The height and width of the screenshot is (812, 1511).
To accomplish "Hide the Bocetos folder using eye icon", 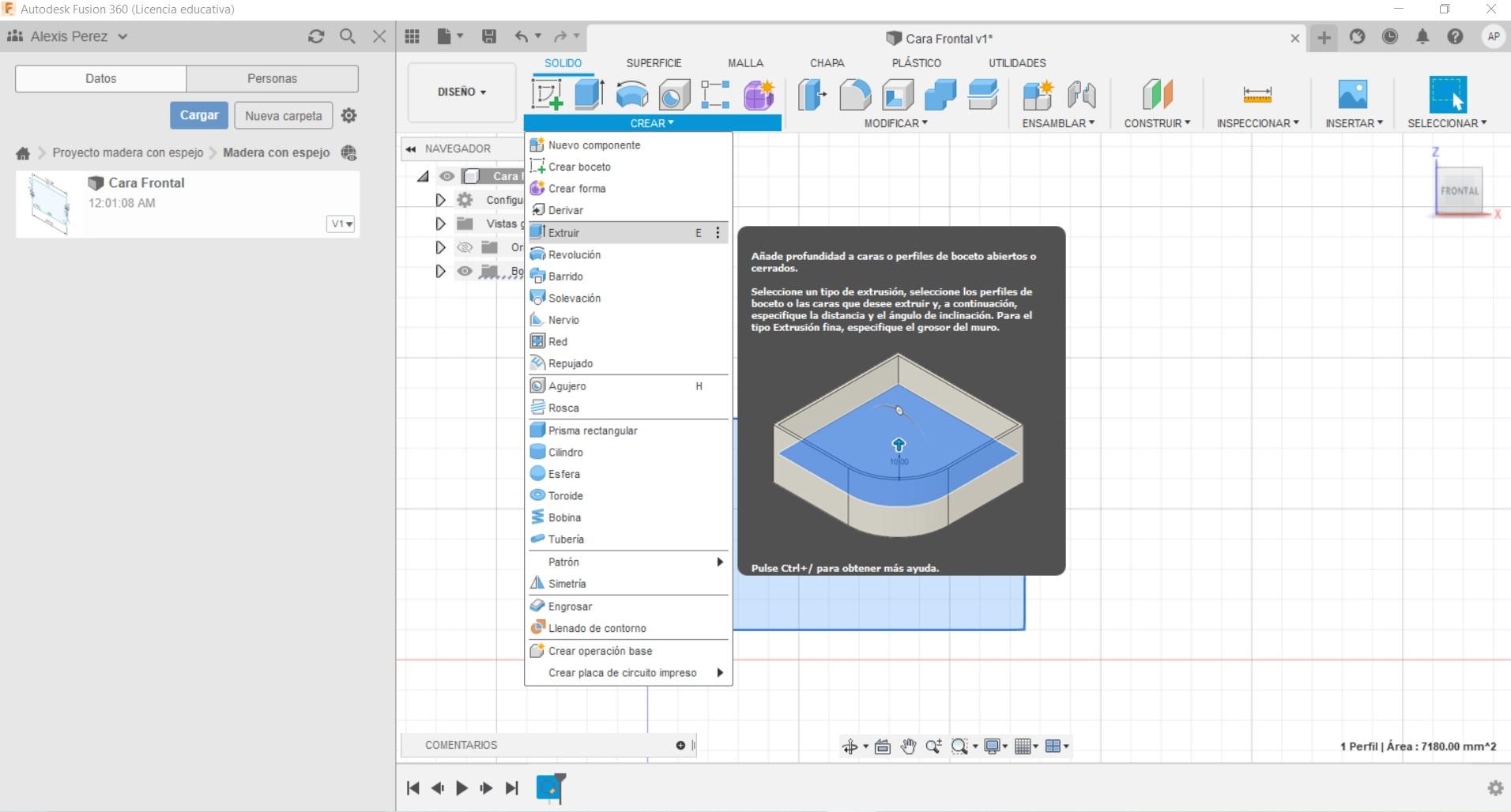I will 465,272.
